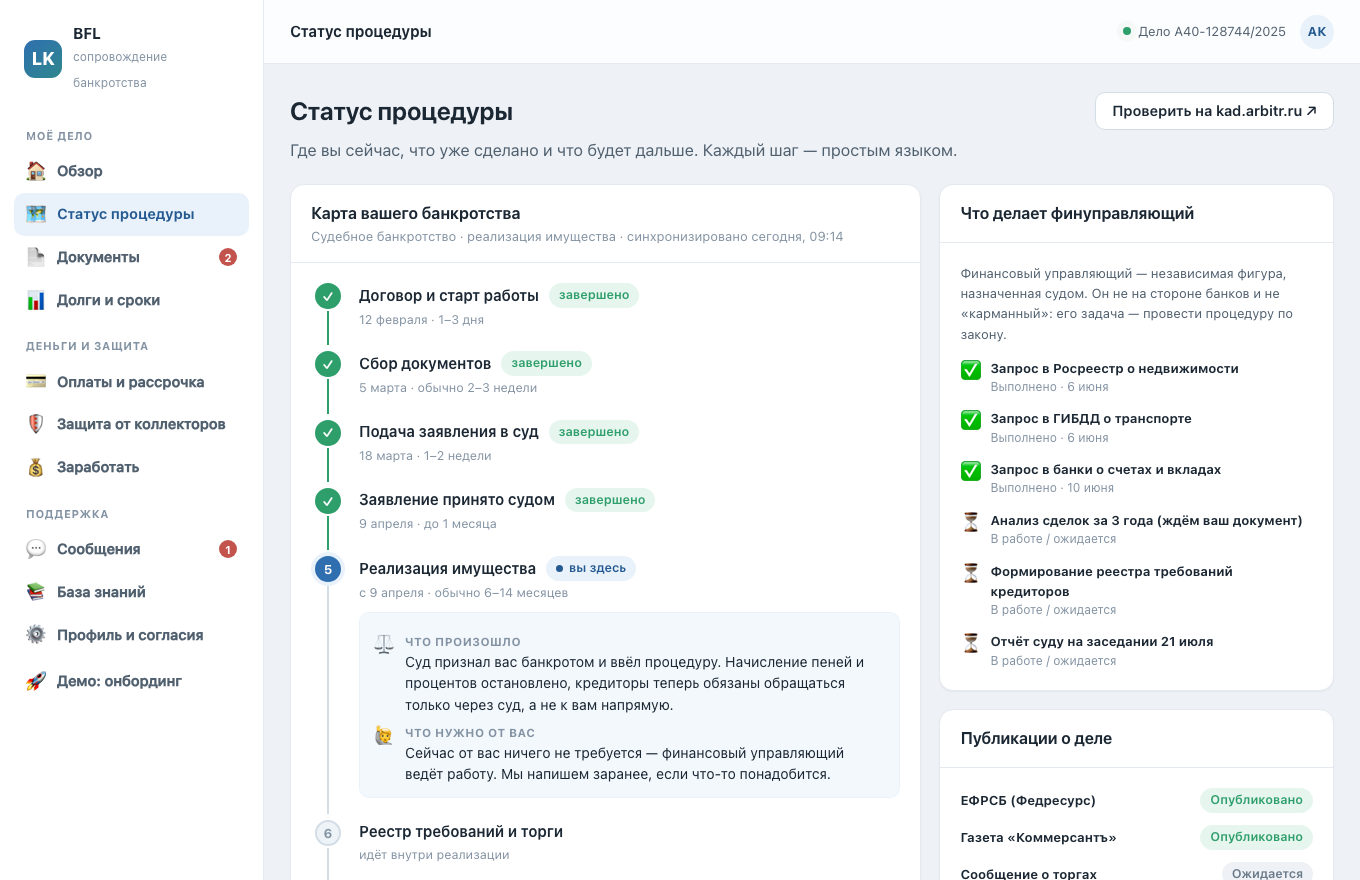Click the checkmark circle for Заявление принято судом
This screenshot has width=1360, height=880.
(x=328, y=500)
